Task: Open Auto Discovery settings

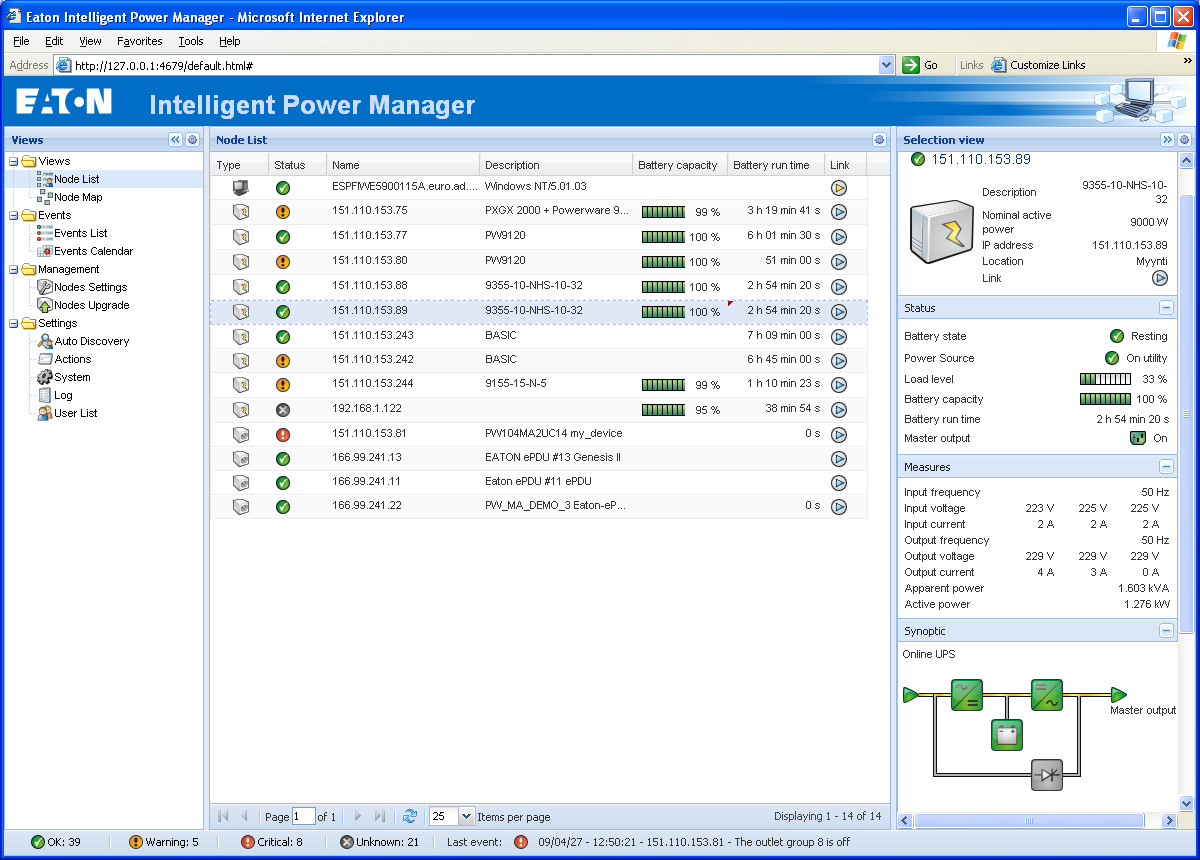Action: point(91,341)
